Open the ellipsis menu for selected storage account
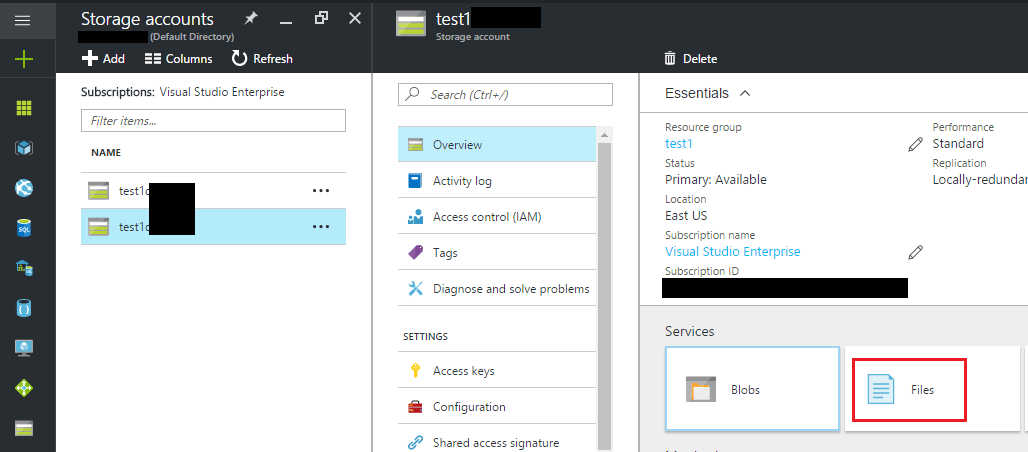 tap(320, 227)
